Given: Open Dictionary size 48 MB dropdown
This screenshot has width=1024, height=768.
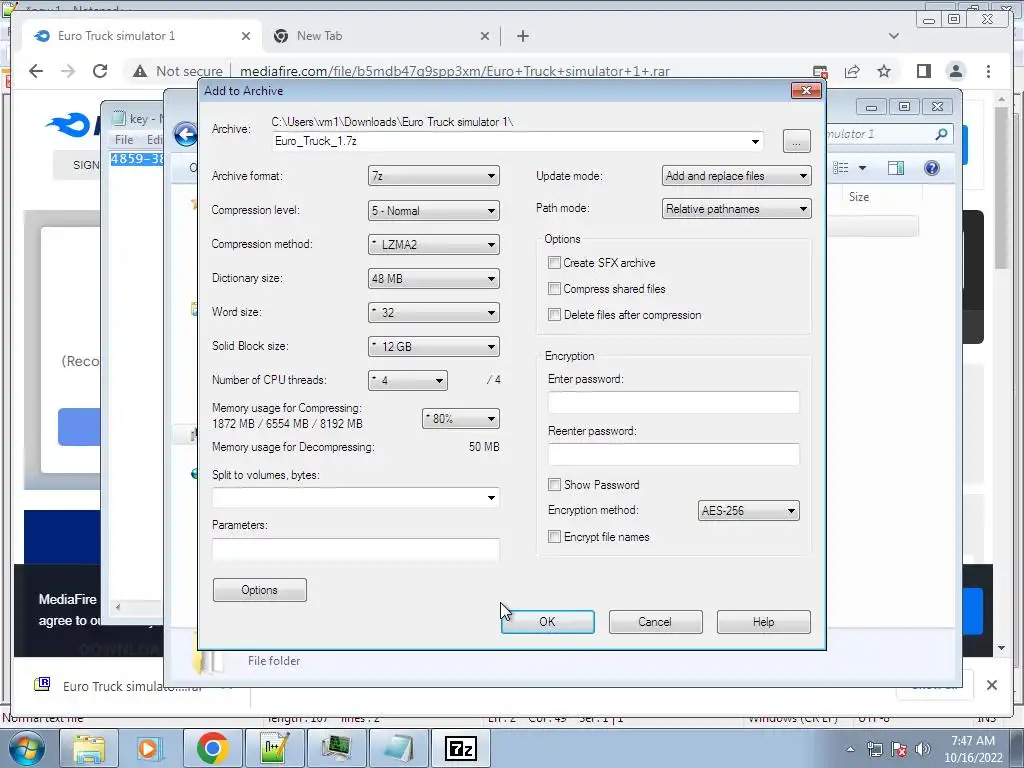Looking at the screenshot, I should [434, 278].
